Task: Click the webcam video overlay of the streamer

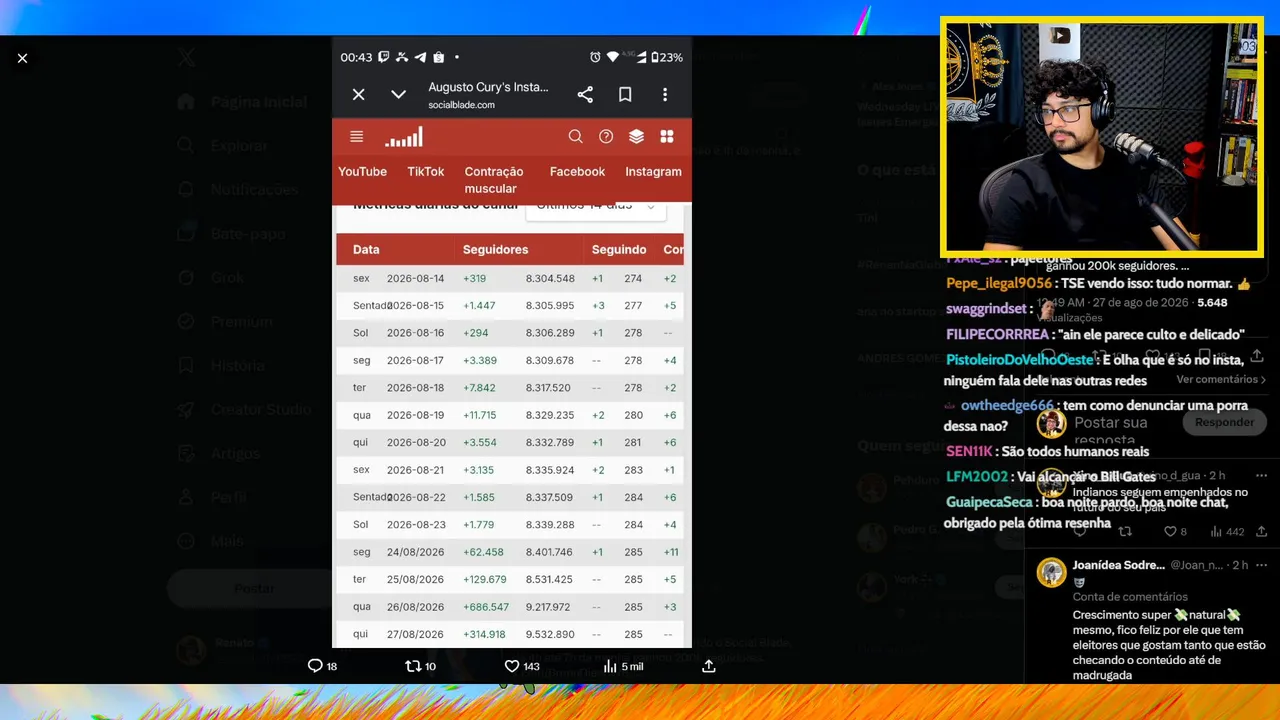Action: coord(1101,137)
